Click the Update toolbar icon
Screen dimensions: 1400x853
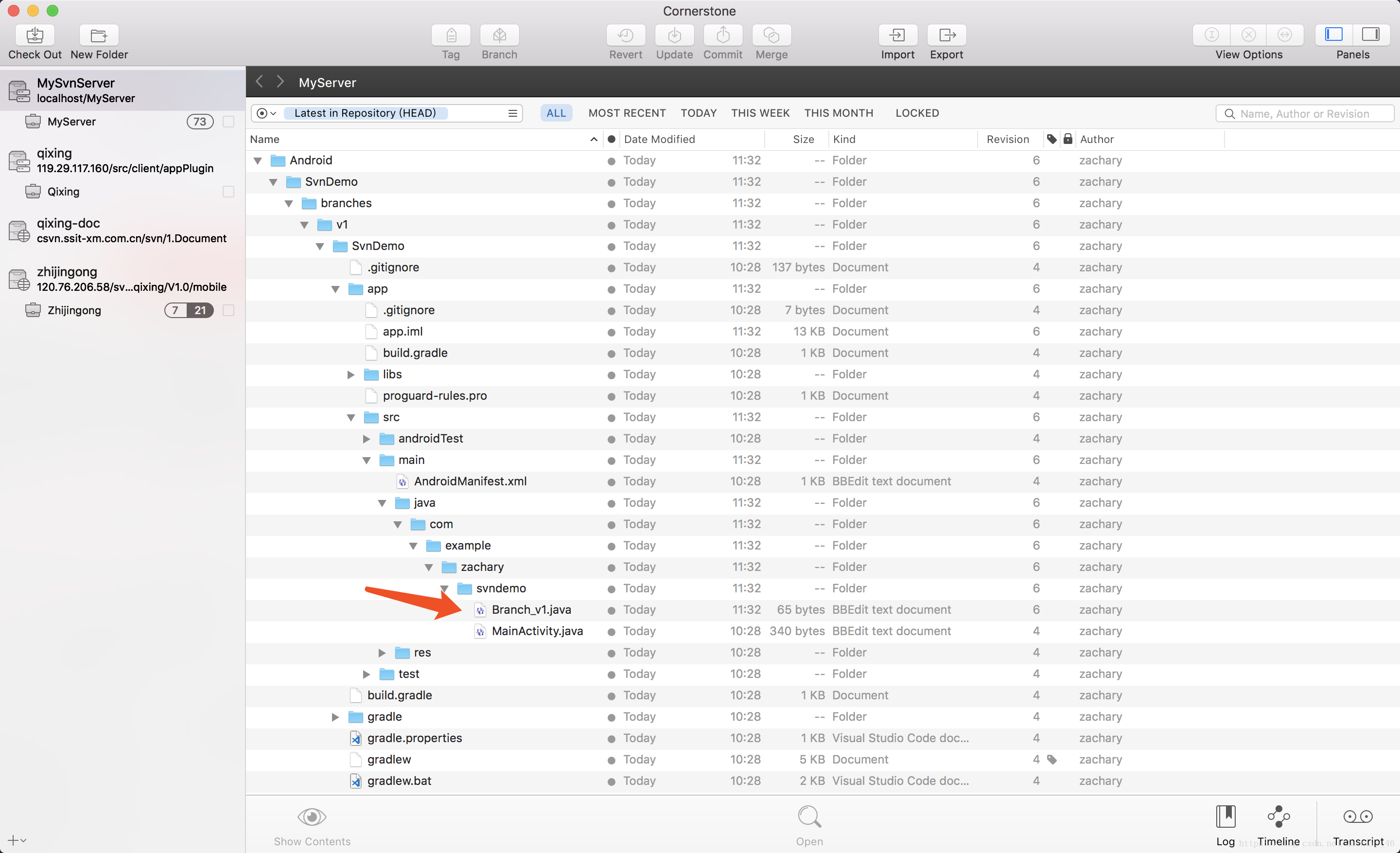pyautogui.click(x=674, y=35)
